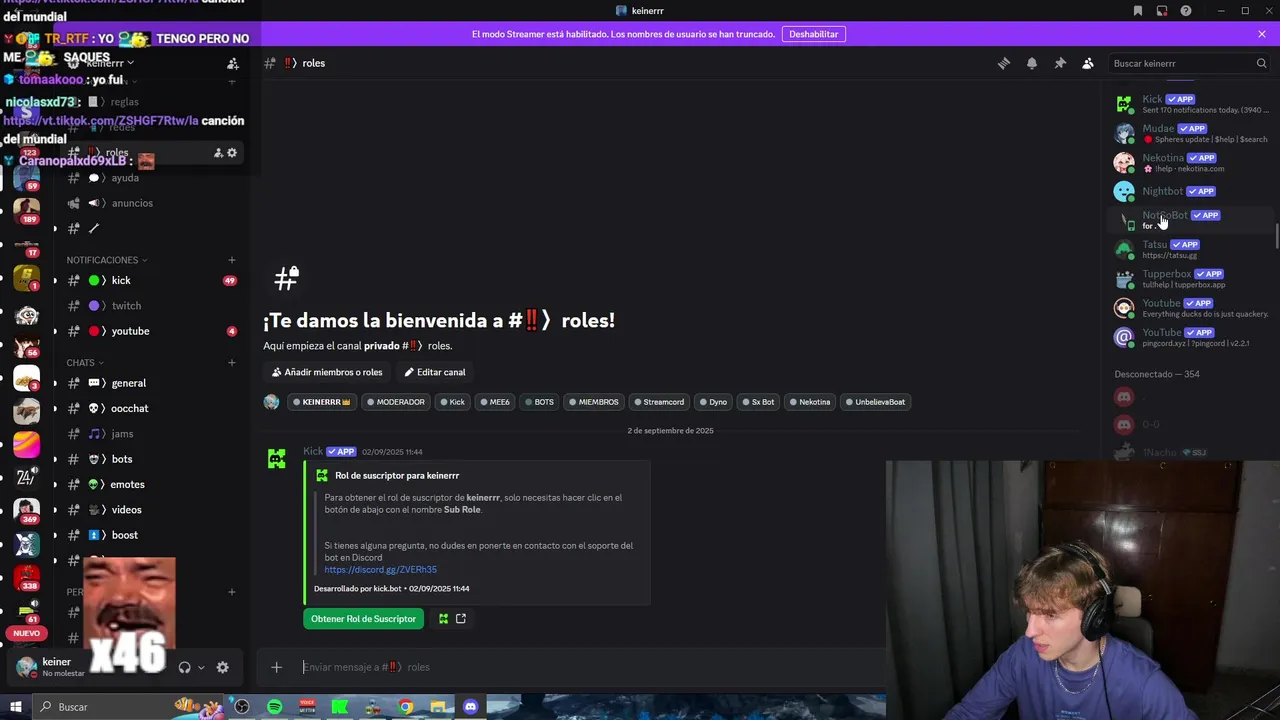Open Google Chrome from the taskbar
This screenshot has width=1280, height=720.
click(x=405, y=707)
